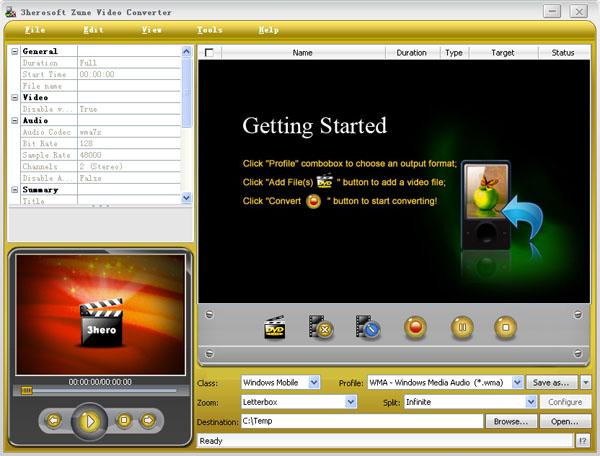600x456 pixels.
Task: Click the application icon in title bar
Action: click(10, 12)
